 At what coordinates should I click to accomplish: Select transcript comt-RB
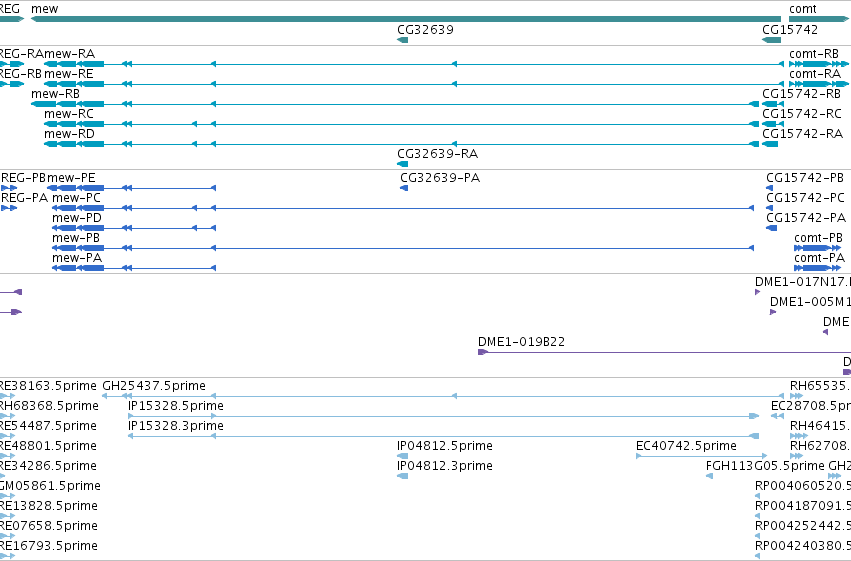click(x=819, y=64)
